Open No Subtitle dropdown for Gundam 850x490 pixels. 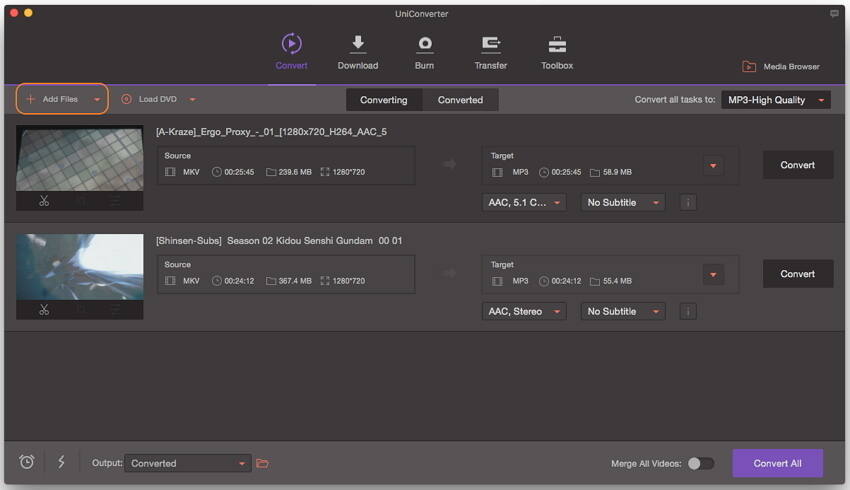point(623,312)
